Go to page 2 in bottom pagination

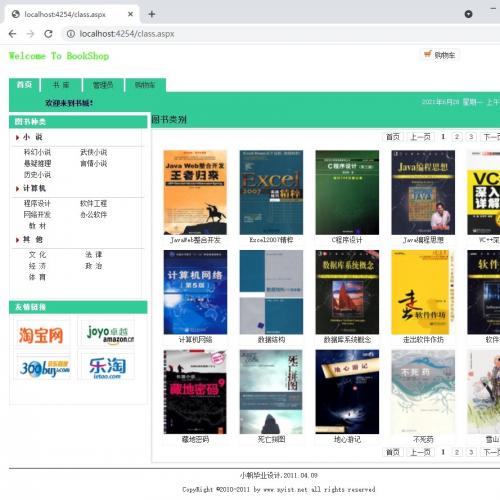[x=457, y=452]
